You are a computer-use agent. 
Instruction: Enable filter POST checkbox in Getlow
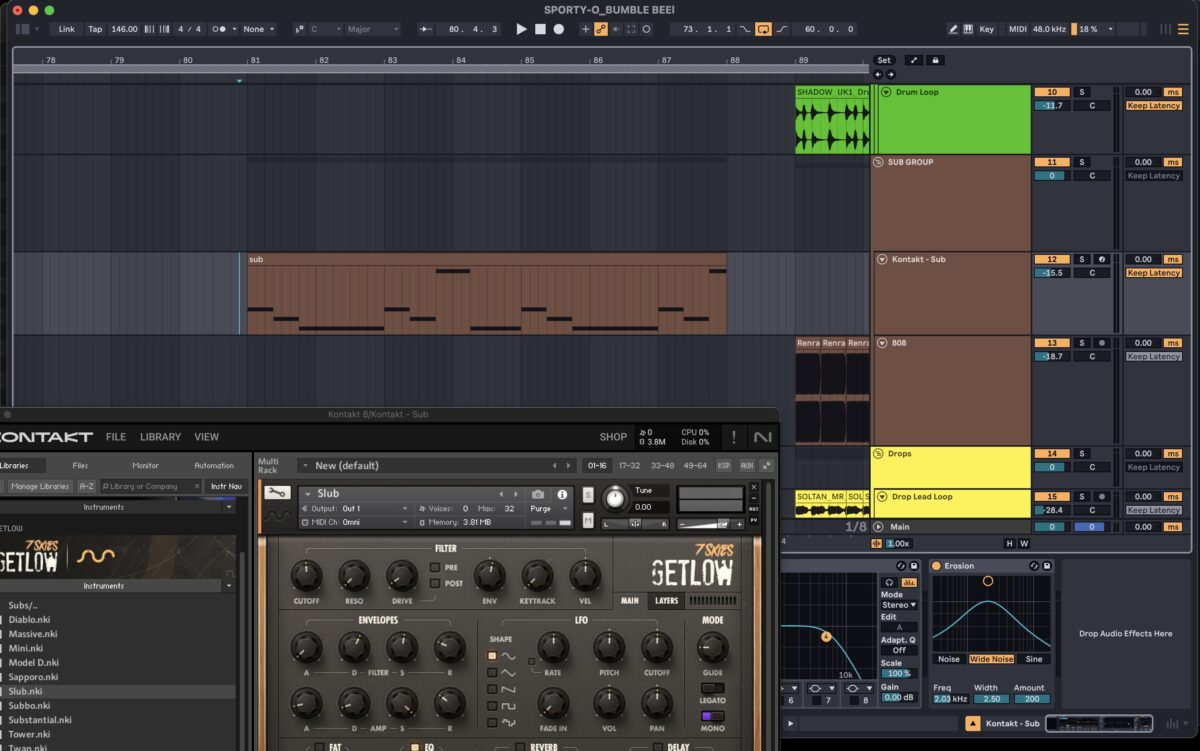tap(434, 583)
